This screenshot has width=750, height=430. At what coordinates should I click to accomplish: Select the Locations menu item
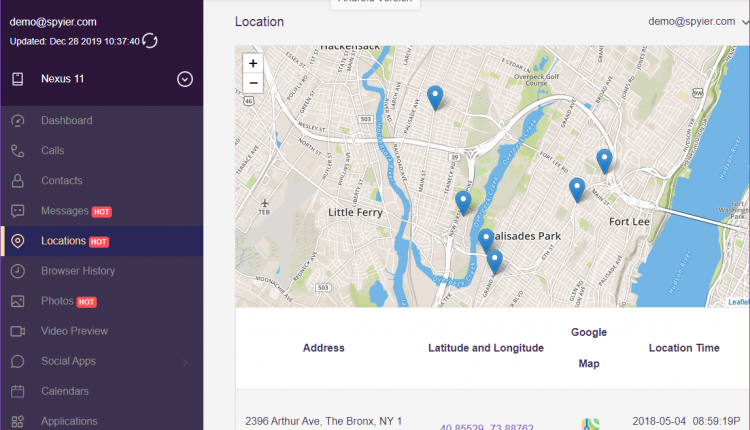(x=101, y=241)
